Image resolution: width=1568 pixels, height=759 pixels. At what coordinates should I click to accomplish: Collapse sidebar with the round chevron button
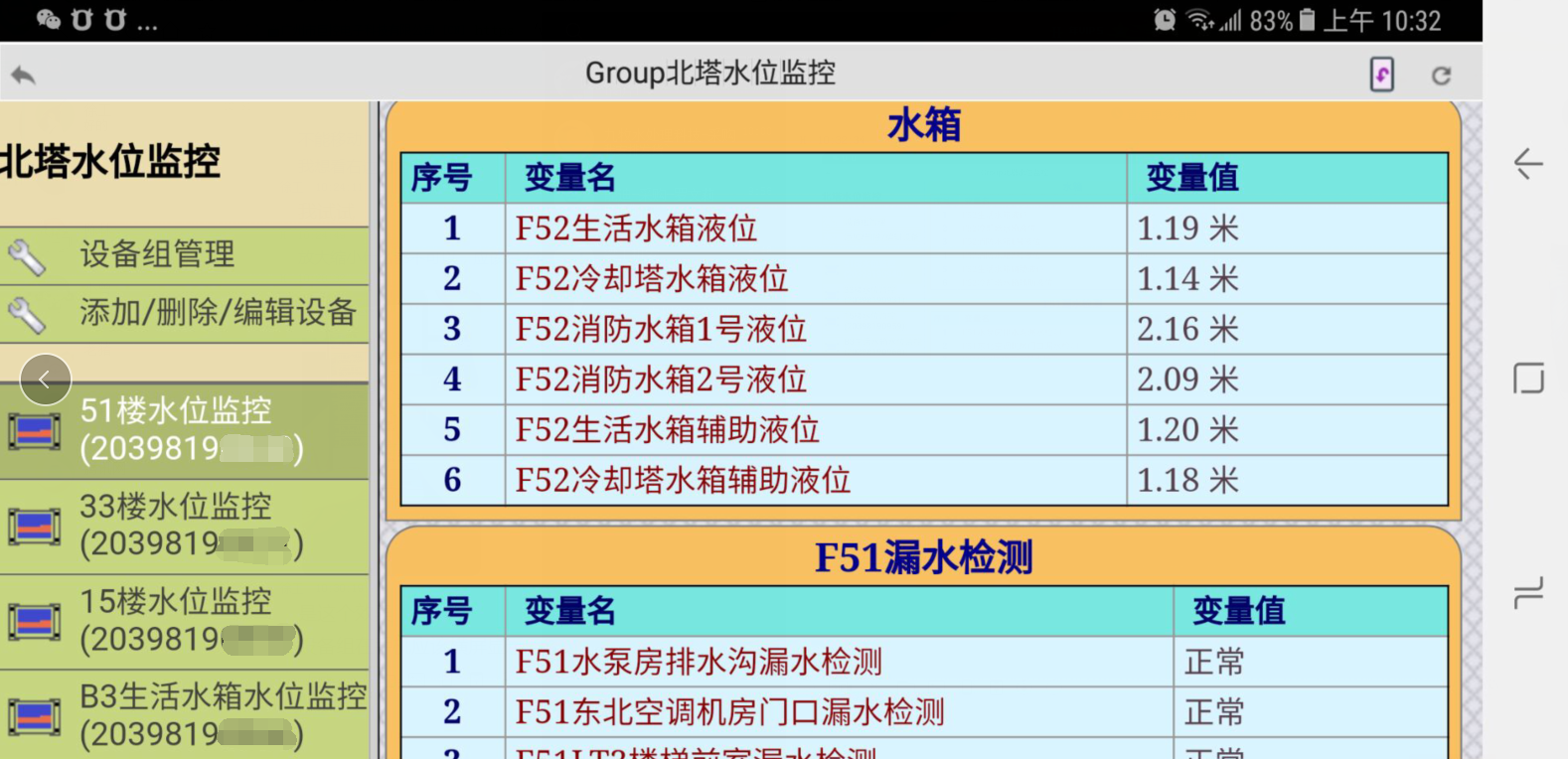point(46,379)
